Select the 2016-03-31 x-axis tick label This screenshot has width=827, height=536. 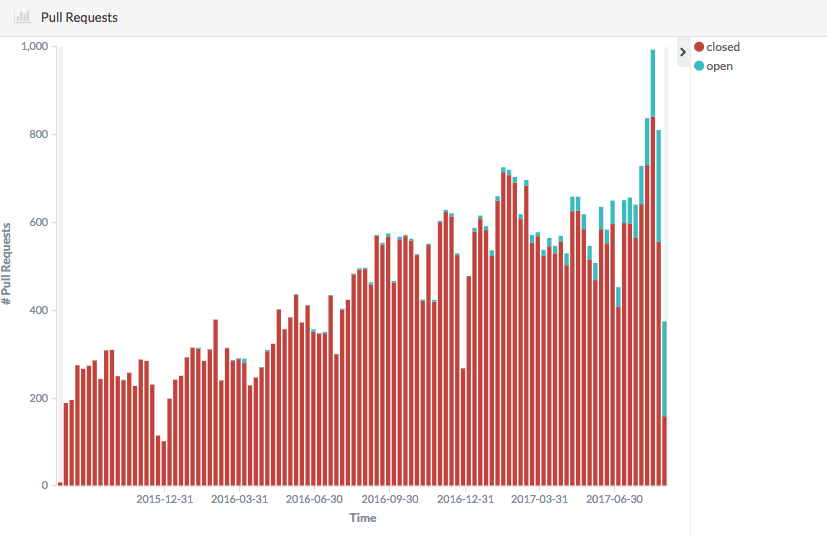[240, 499]
